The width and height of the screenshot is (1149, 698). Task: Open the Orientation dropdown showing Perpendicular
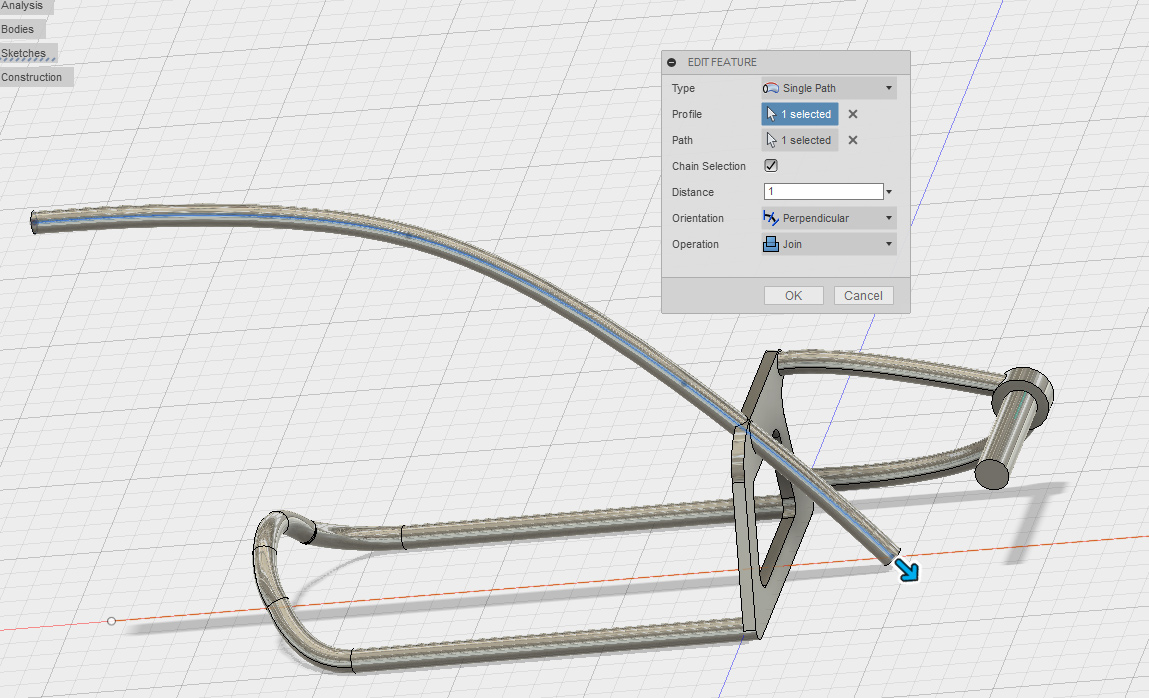click(x=828, y=218)
